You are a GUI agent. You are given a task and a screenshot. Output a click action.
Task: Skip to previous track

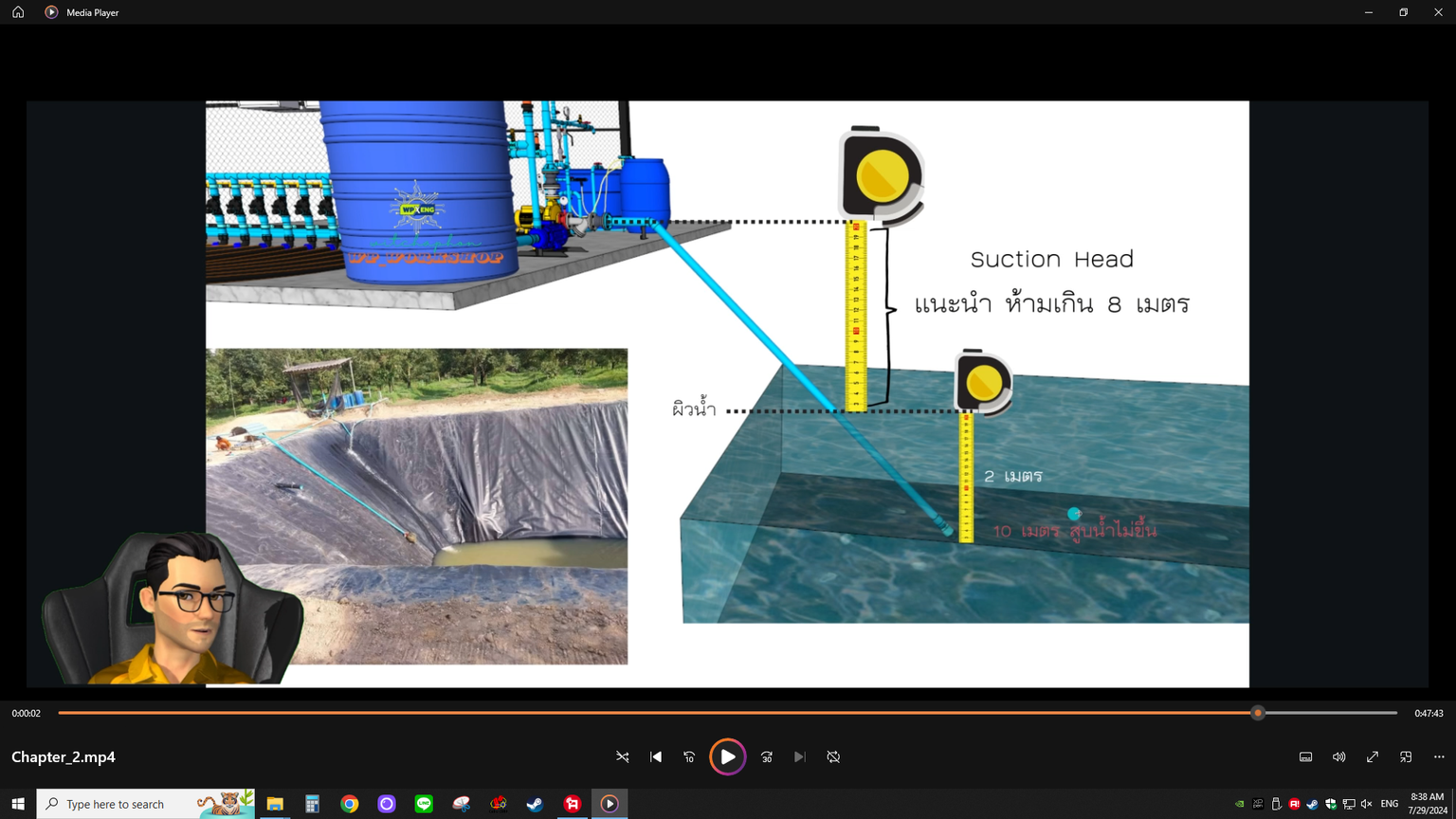[656, 756]
